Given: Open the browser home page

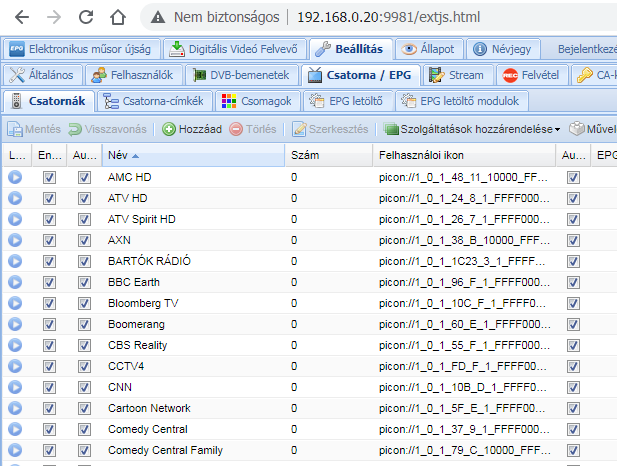Looking at the screenshot, I should (118, 17).
